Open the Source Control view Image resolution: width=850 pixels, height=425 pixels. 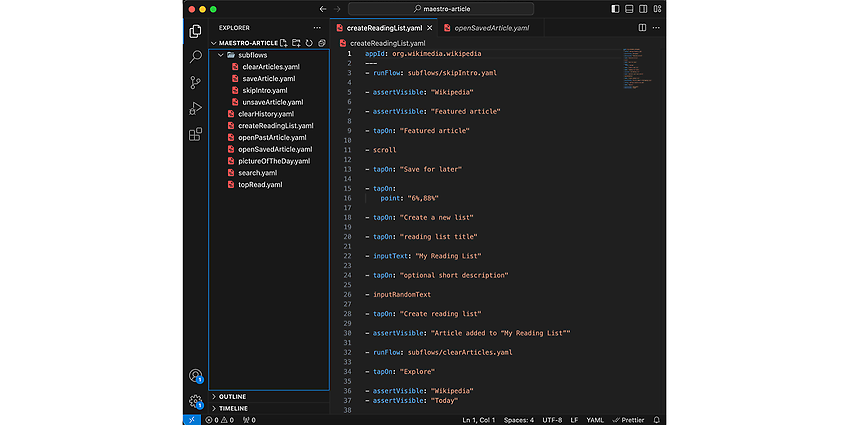(x=195, y=82)
